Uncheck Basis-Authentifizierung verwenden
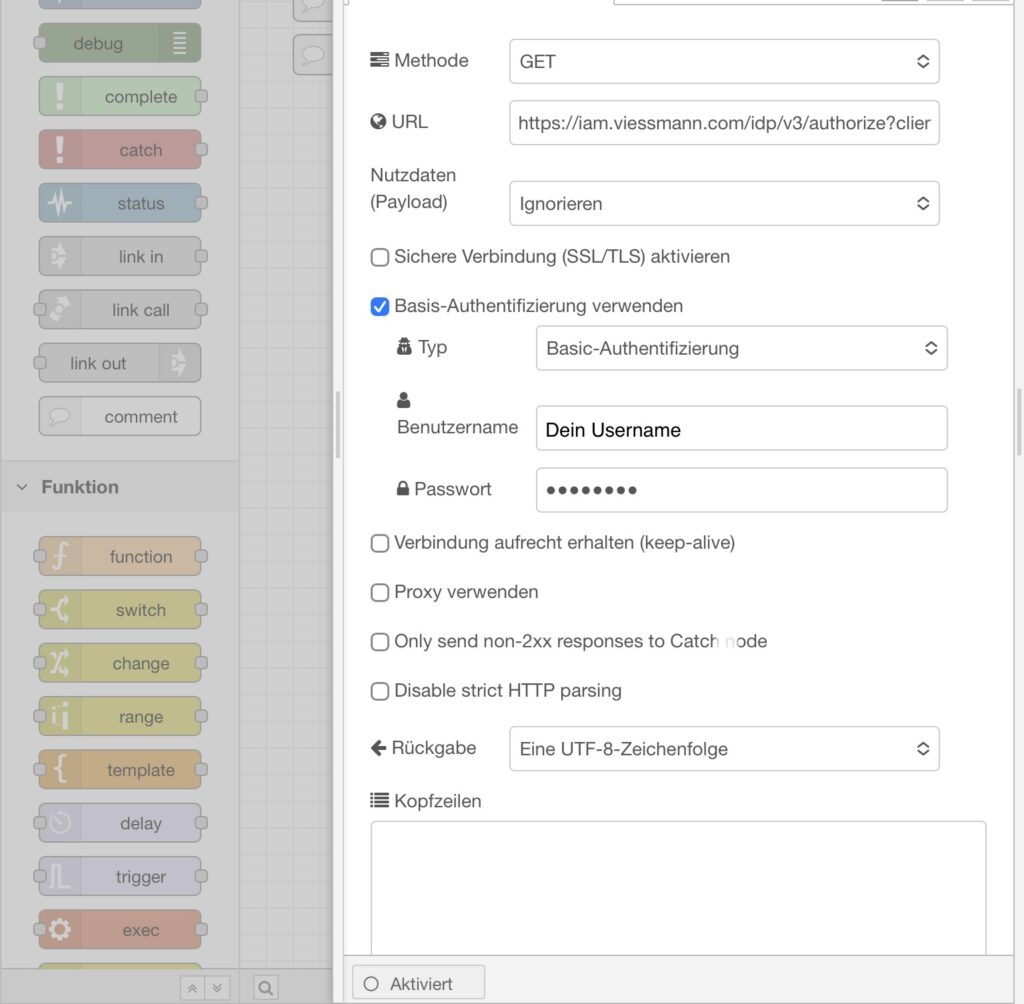Screen dimensions: 1024x1004 (379, 307)
